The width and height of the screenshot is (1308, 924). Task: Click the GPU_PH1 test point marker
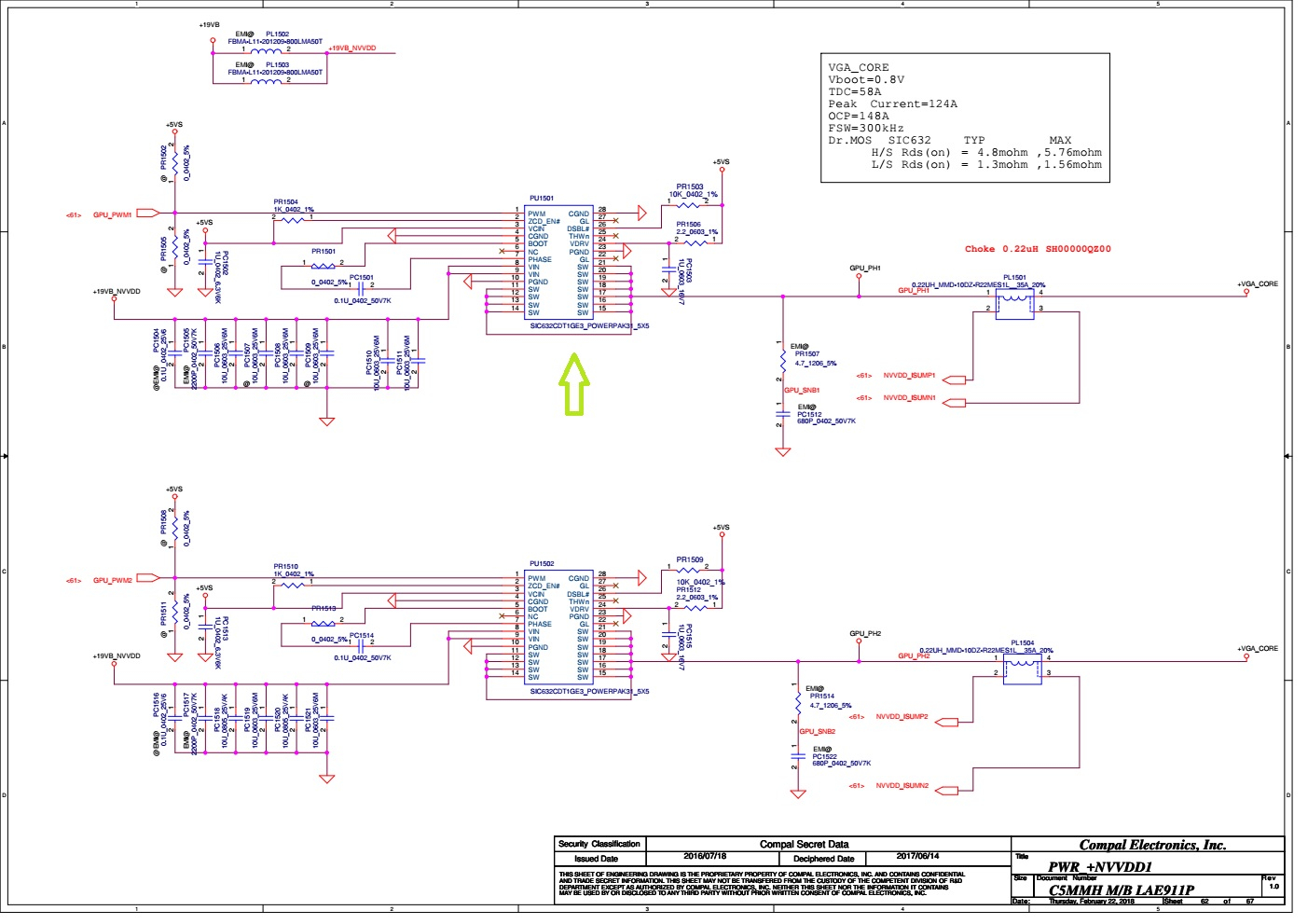coord(859,277)
